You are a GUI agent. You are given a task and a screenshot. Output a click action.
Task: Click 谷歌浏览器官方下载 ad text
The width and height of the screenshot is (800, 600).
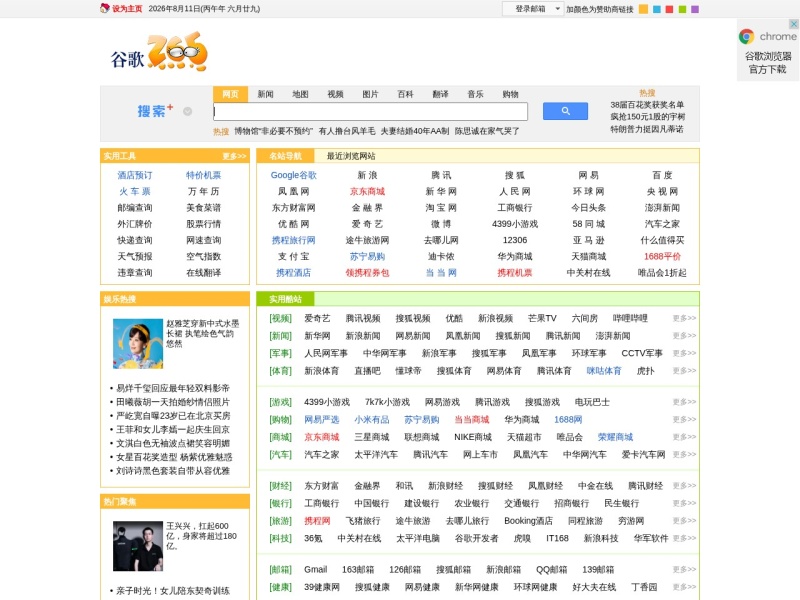pyautogui.click(x=768, y=62)
